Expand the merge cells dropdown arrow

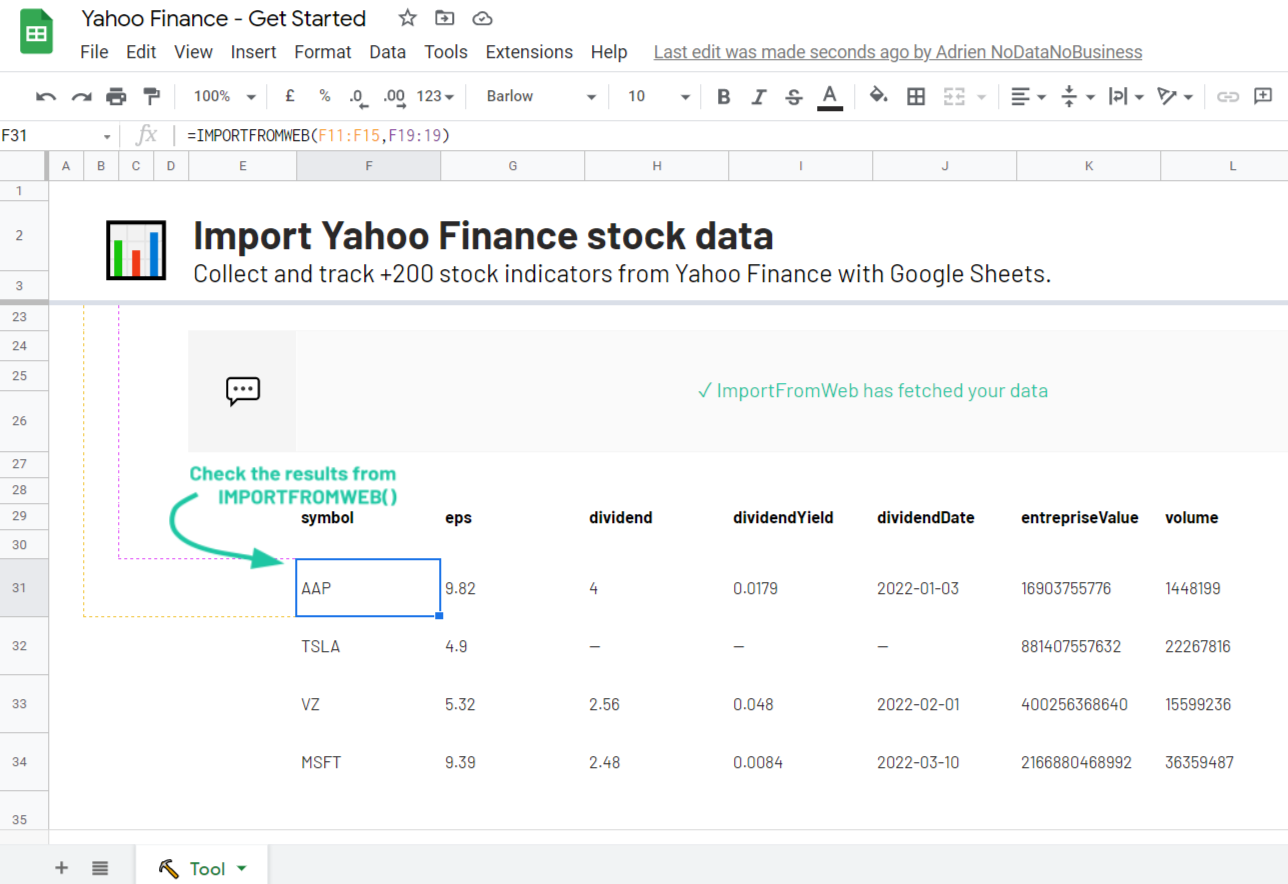(x=981, y=97)
